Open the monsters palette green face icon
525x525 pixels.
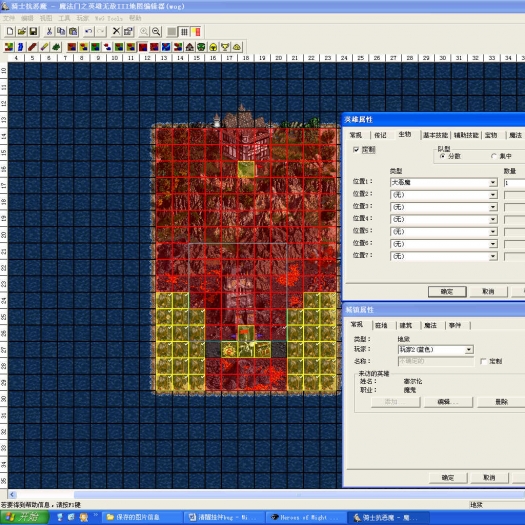[201, 47]
